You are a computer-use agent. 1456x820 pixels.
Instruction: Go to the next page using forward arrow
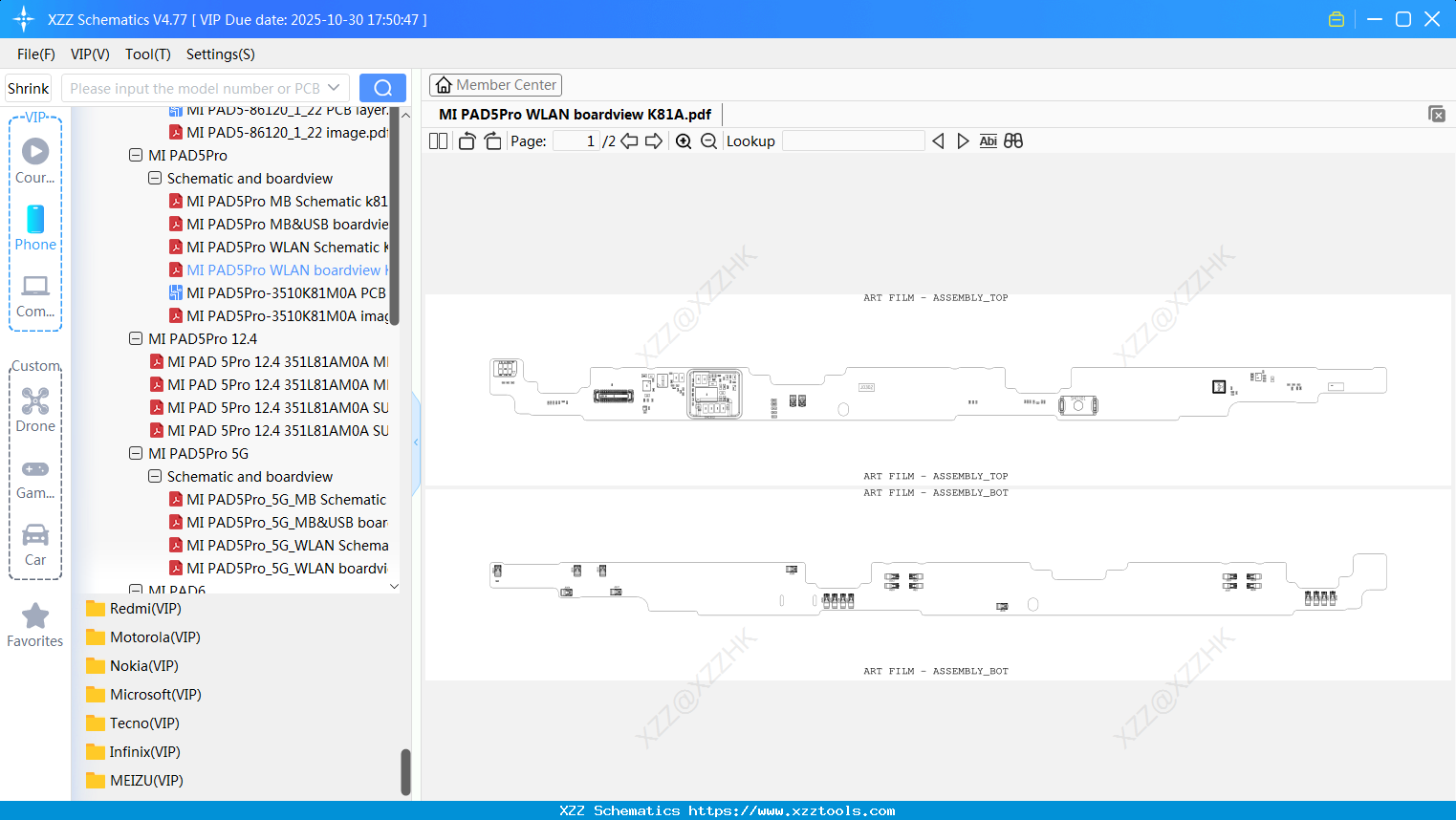pyautogui.click(x=653, y=140)
